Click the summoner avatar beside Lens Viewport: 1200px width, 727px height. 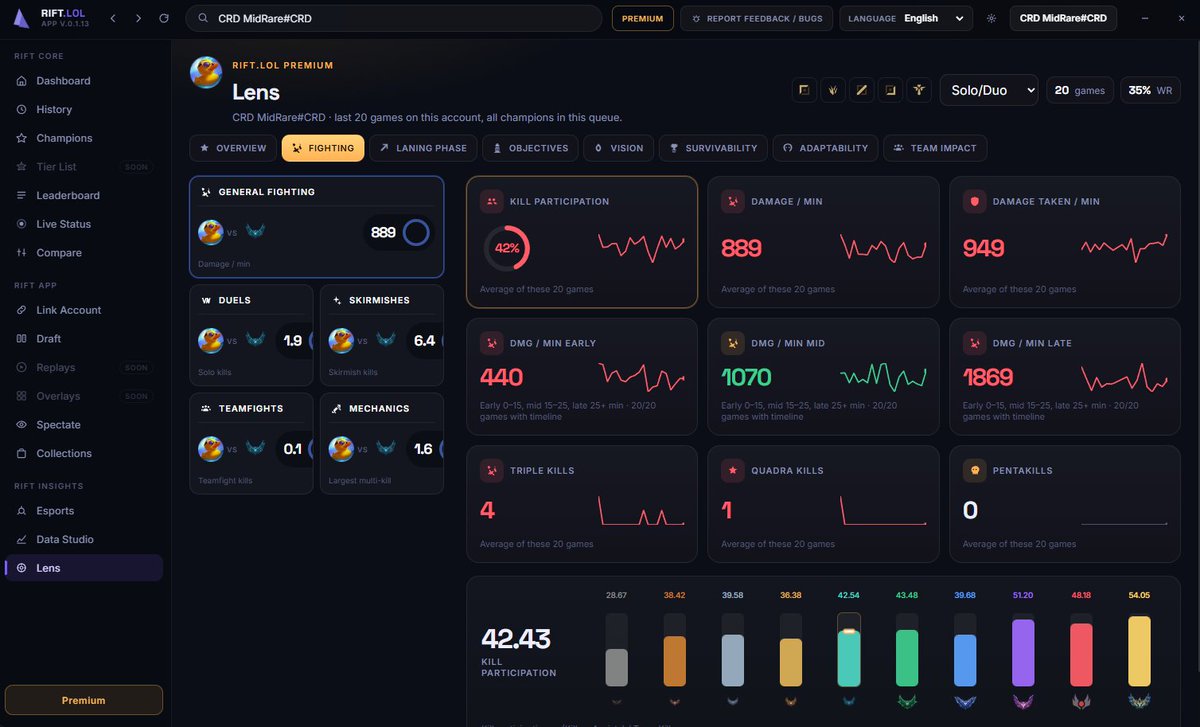206,72
